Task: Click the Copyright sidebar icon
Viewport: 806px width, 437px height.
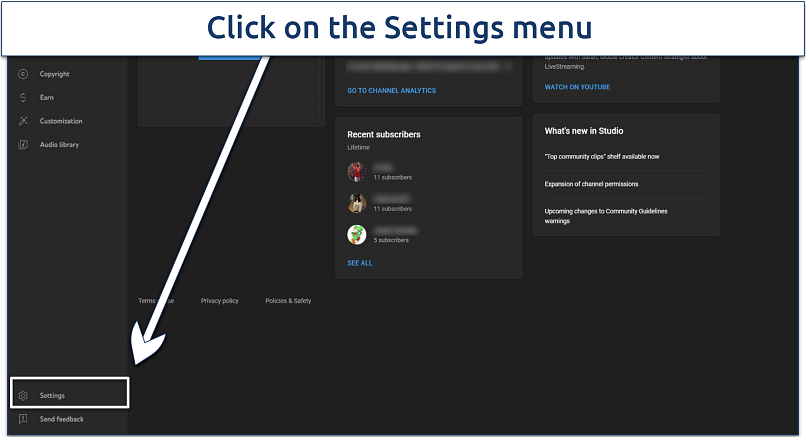Action: (x=23, y=74)
